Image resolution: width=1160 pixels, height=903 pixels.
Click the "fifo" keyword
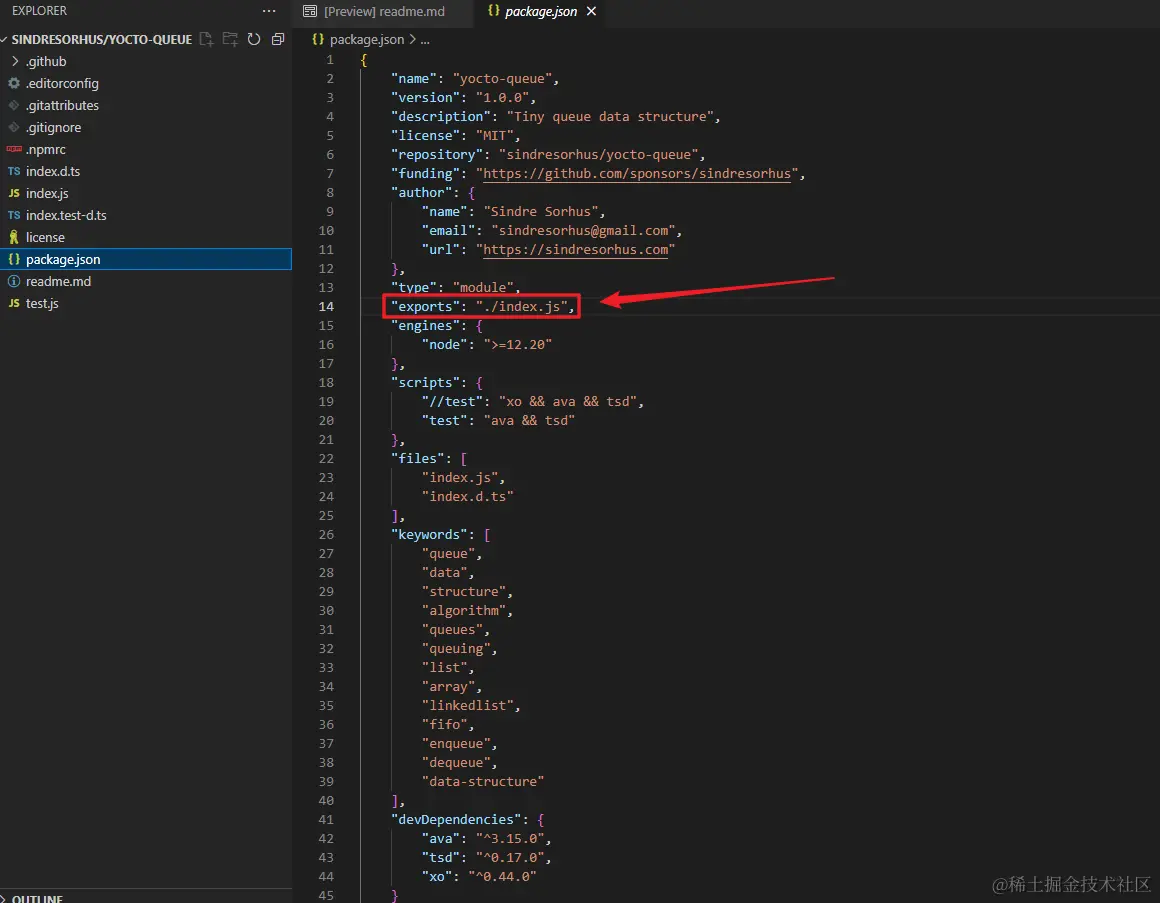[445, 725]
